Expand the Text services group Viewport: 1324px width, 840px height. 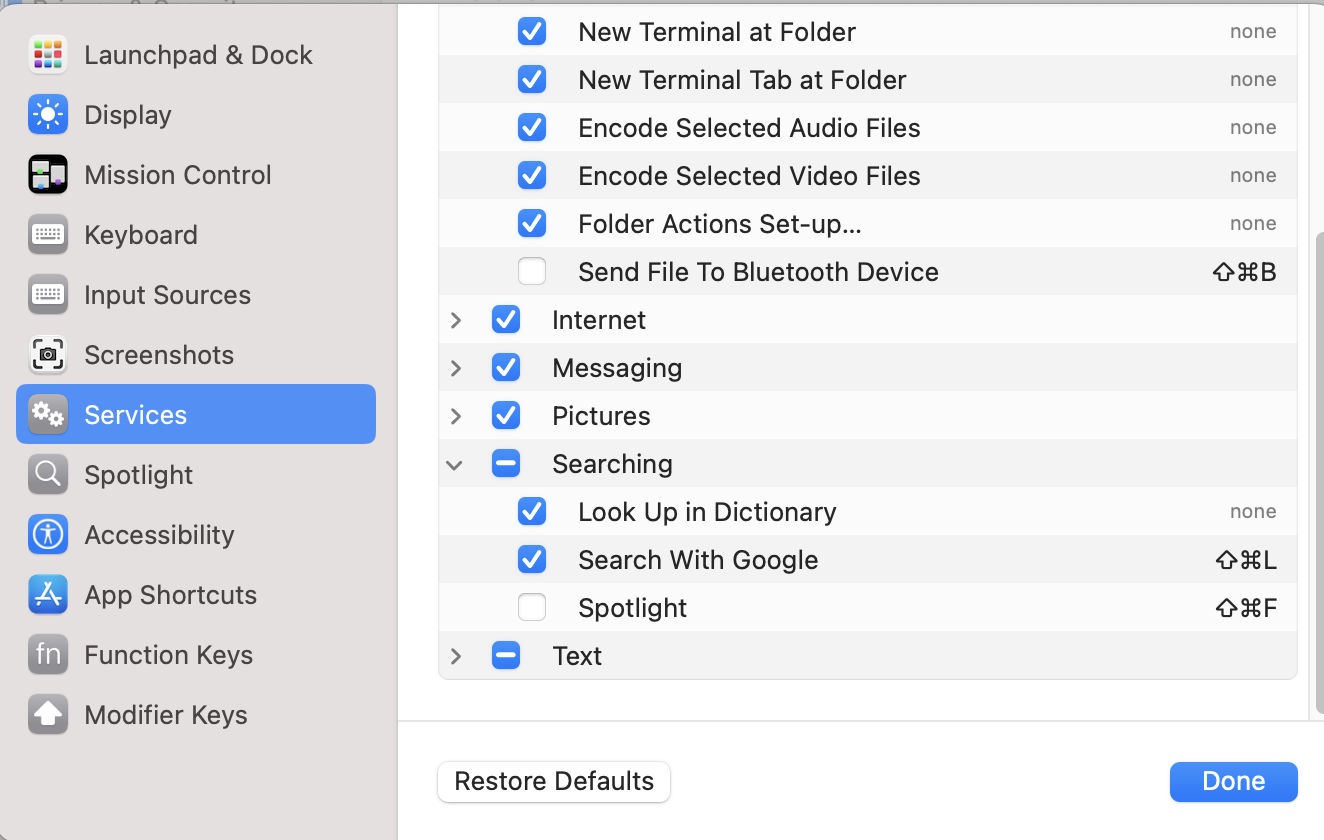pyautogui.click(x=456, y=656)
